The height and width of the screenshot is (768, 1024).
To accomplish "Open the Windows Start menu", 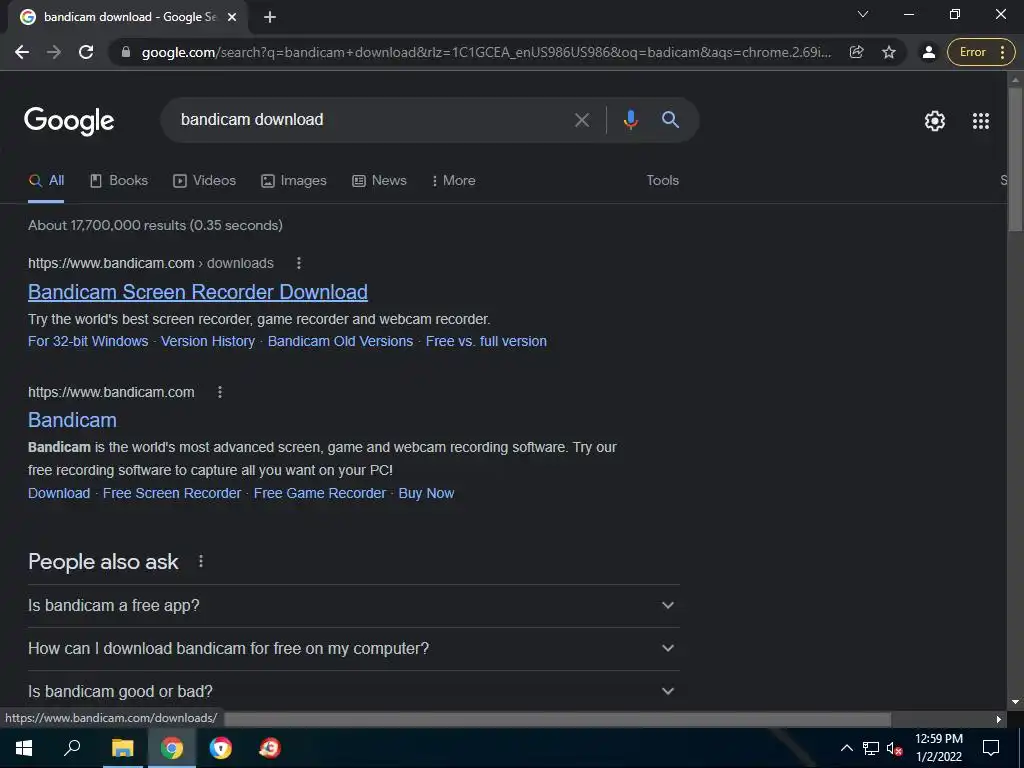I will [24, 748].
